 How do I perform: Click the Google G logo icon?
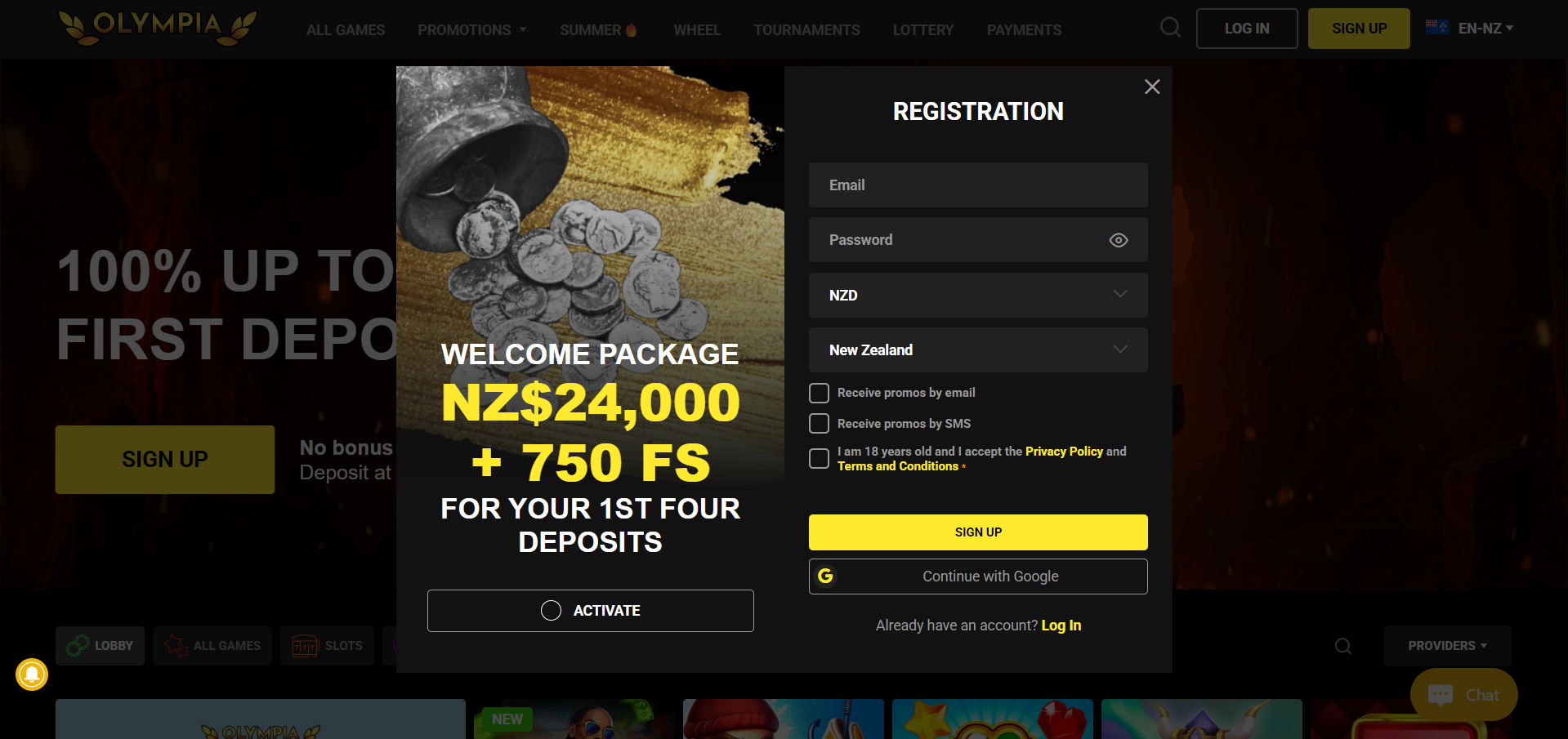tap(826, 577)
